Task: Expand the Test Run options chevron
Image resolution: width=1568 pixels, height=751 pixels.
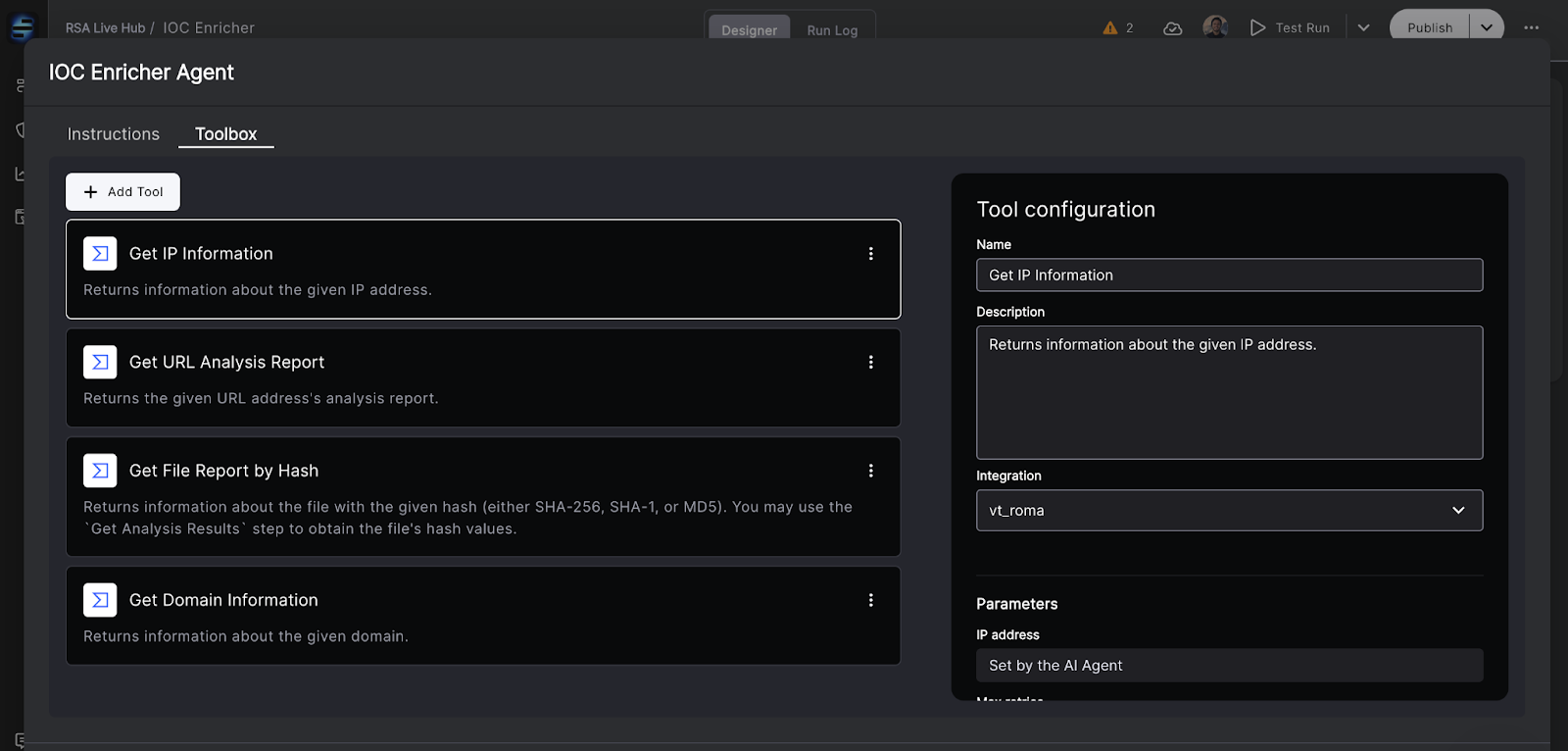Action: pyautogui.click(x=1363, y=27)
